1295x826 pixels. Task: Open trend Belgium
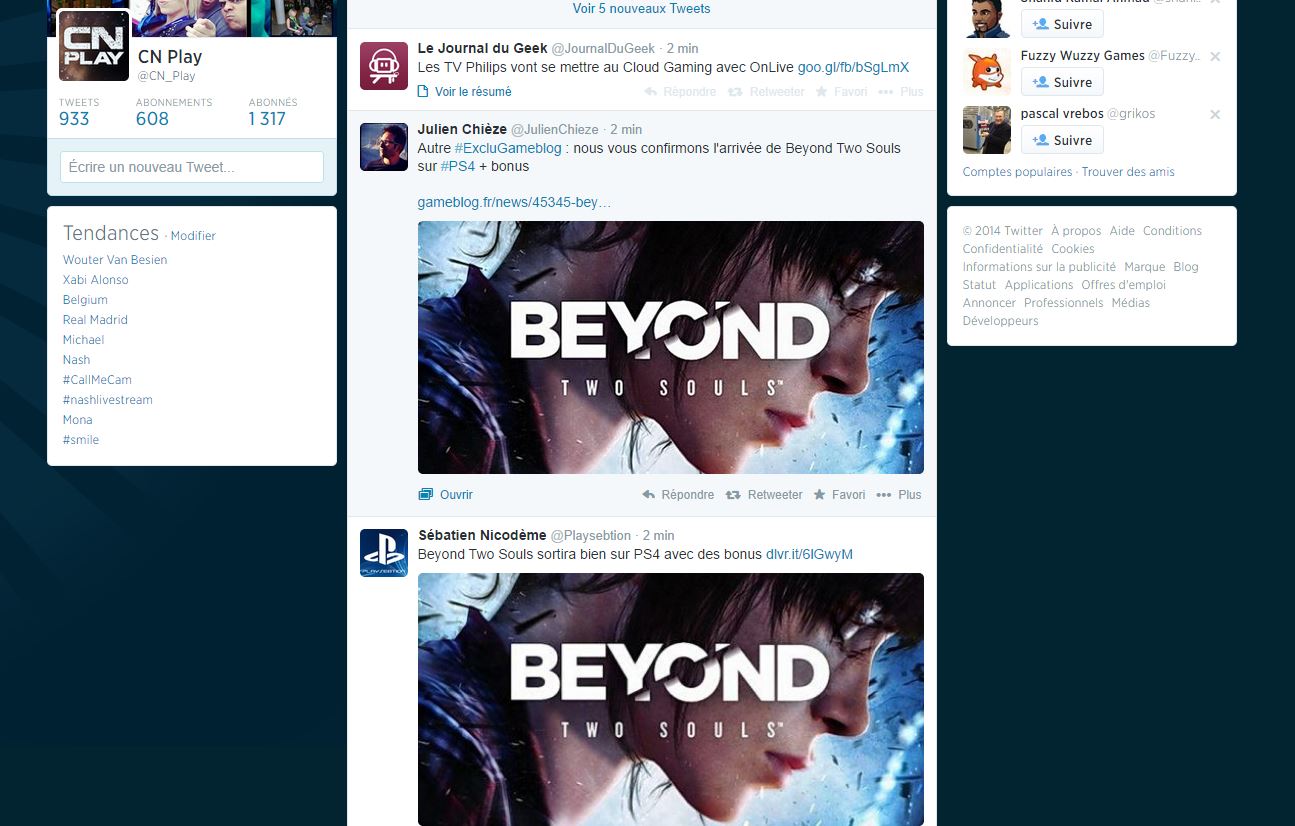coord(85,300)
